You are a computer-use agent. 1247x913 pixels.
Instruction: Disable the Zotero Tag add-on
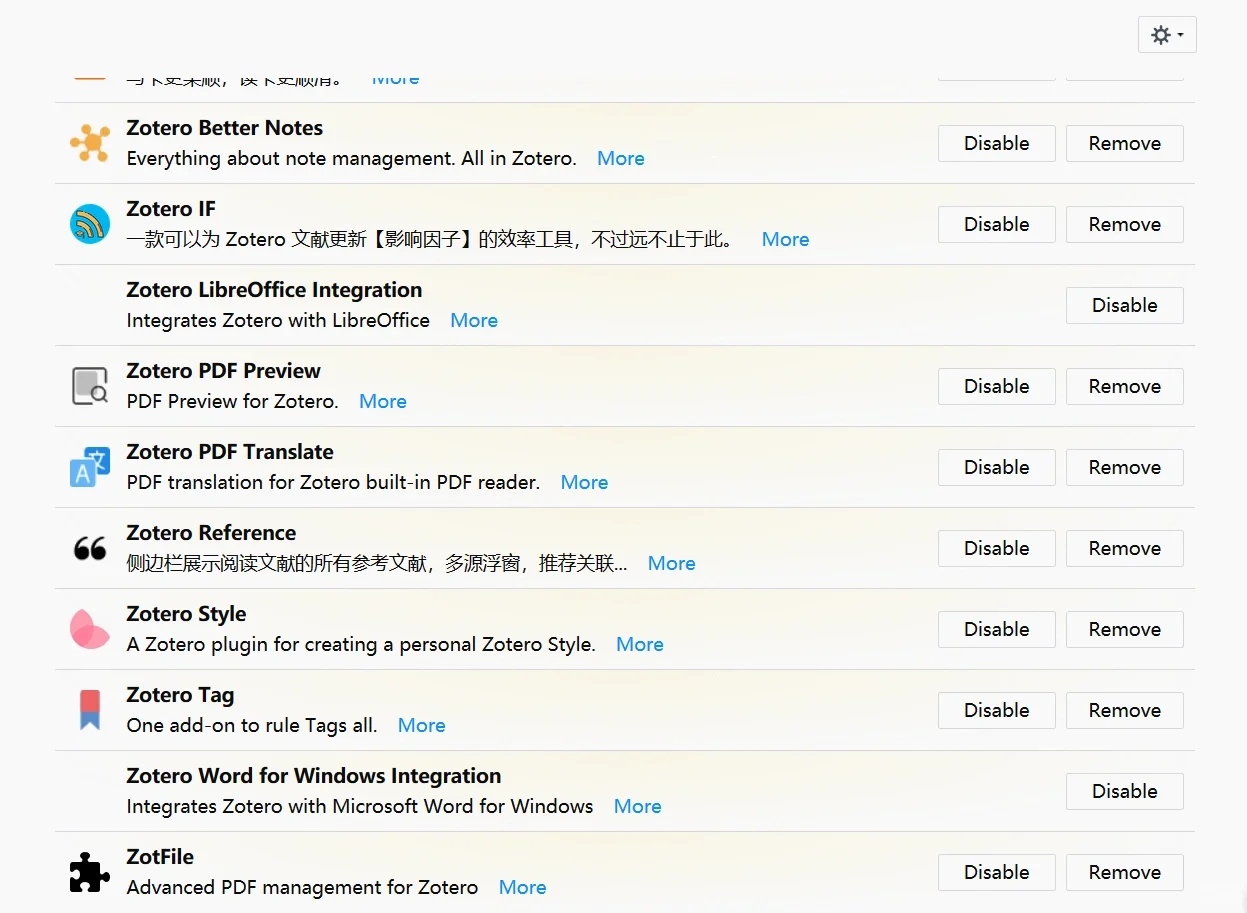pyautogui.click(x=997, y=710)
